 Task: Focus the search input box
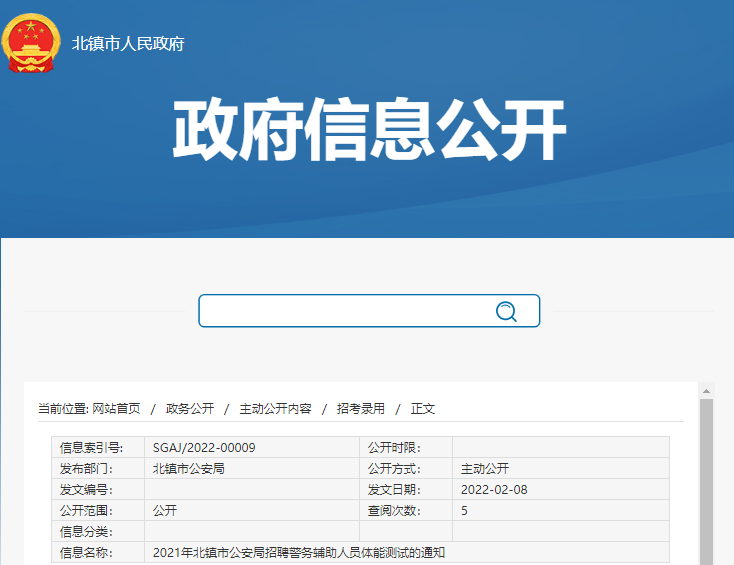345,311
